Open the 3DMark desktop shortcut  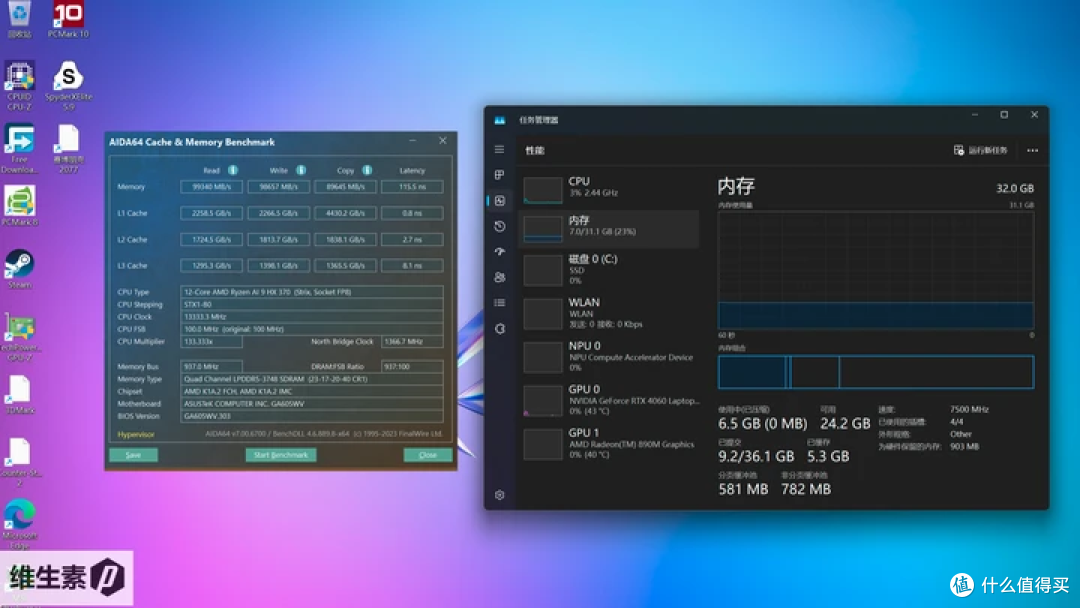[19, 395]
